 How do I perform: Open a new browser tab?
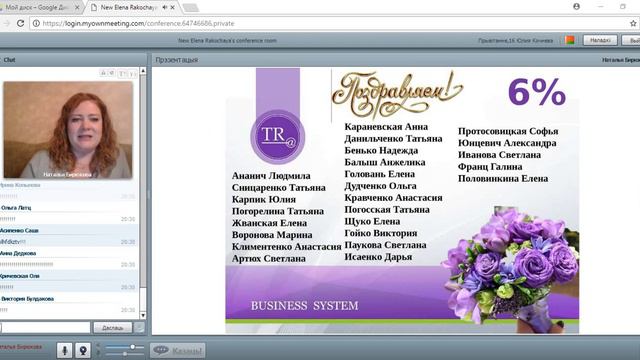tap(191, 8)
